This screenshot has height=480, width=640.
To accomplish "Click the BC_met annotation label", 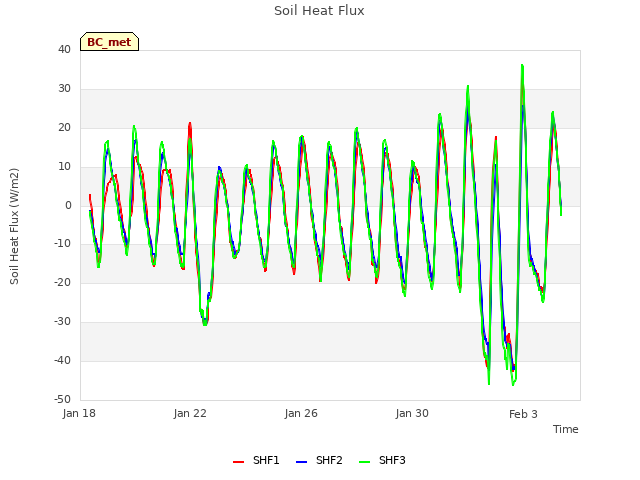I will pos(109,42).
